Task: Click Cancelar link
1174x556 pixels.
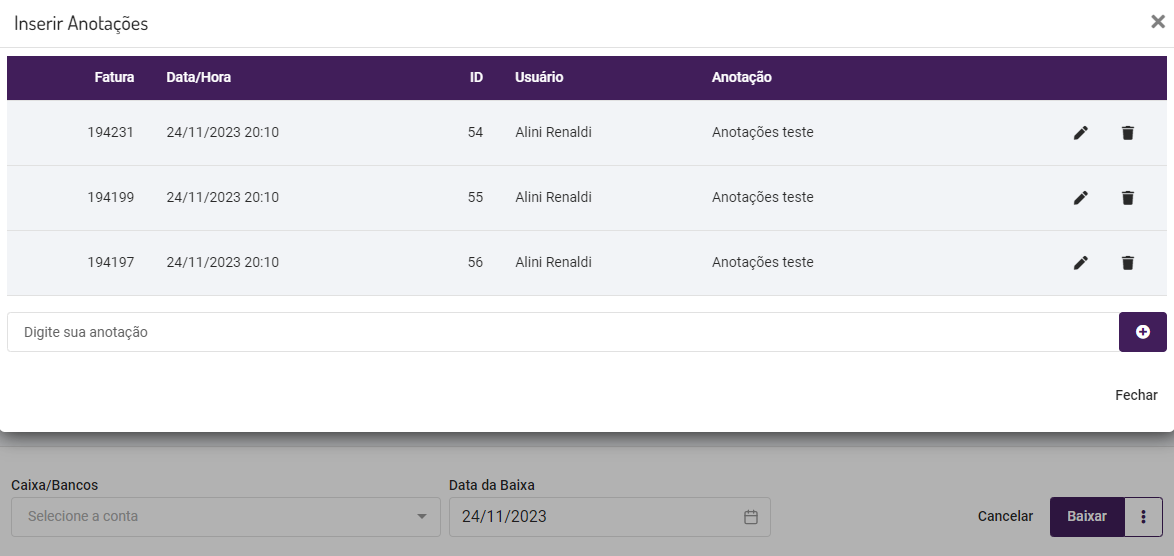Action: (x=1005, y=517)
